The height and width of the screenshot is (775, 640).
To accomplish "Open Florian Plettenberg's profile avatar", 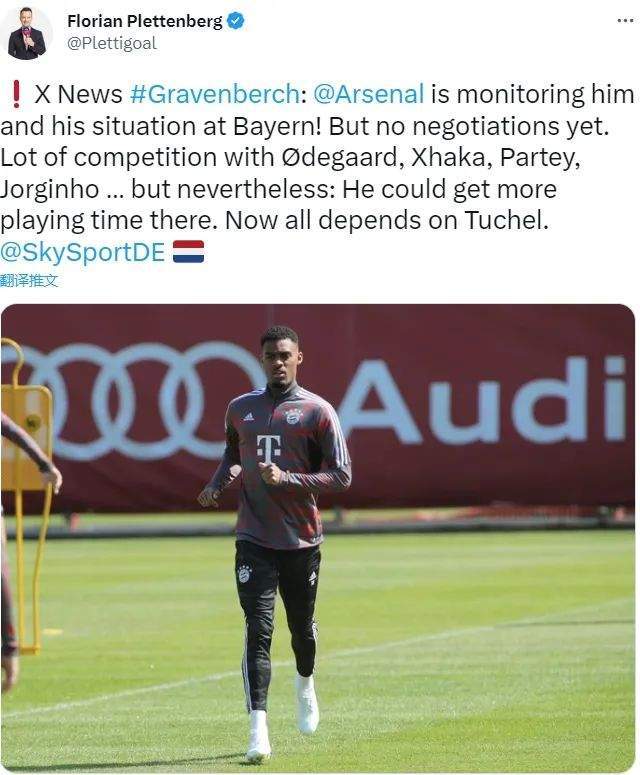I will [x=27, y=34].
